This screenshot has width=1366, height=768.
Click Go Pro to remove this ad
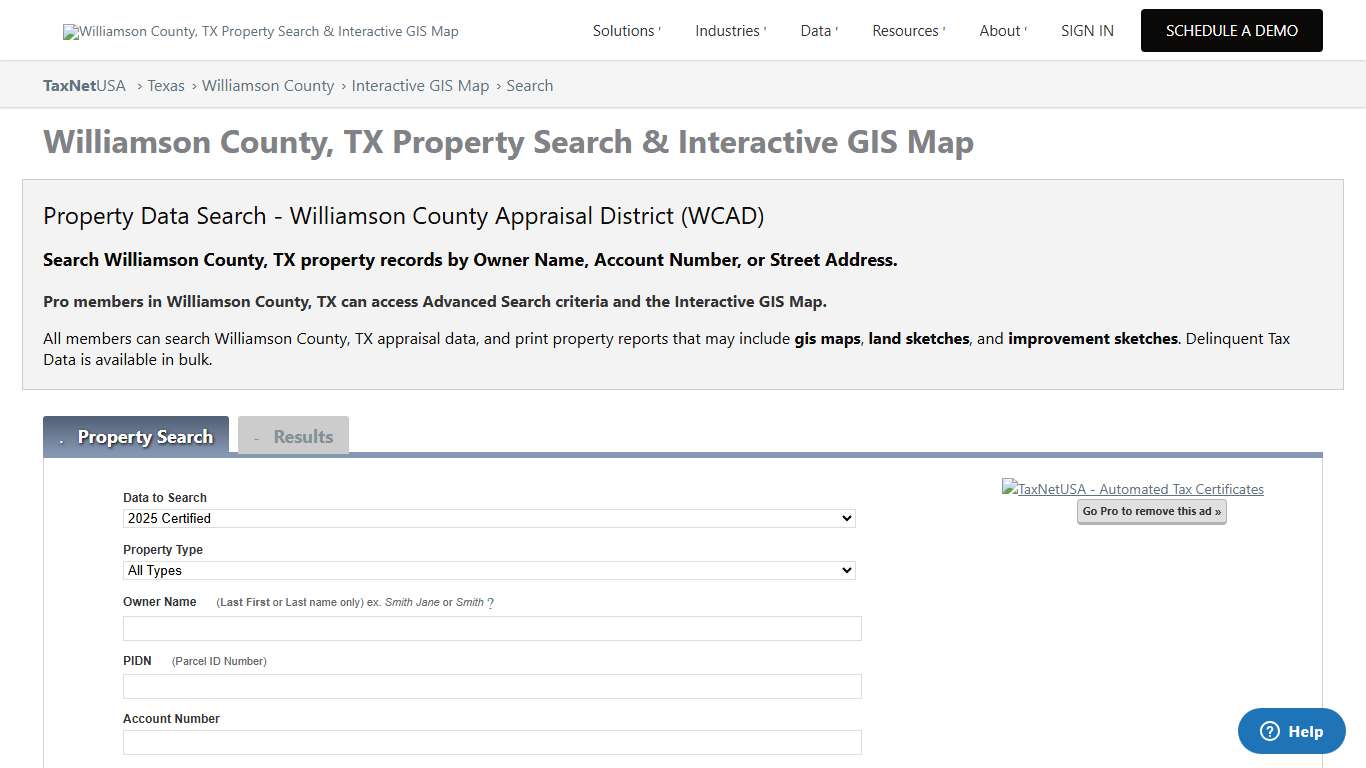point(1152,511)
